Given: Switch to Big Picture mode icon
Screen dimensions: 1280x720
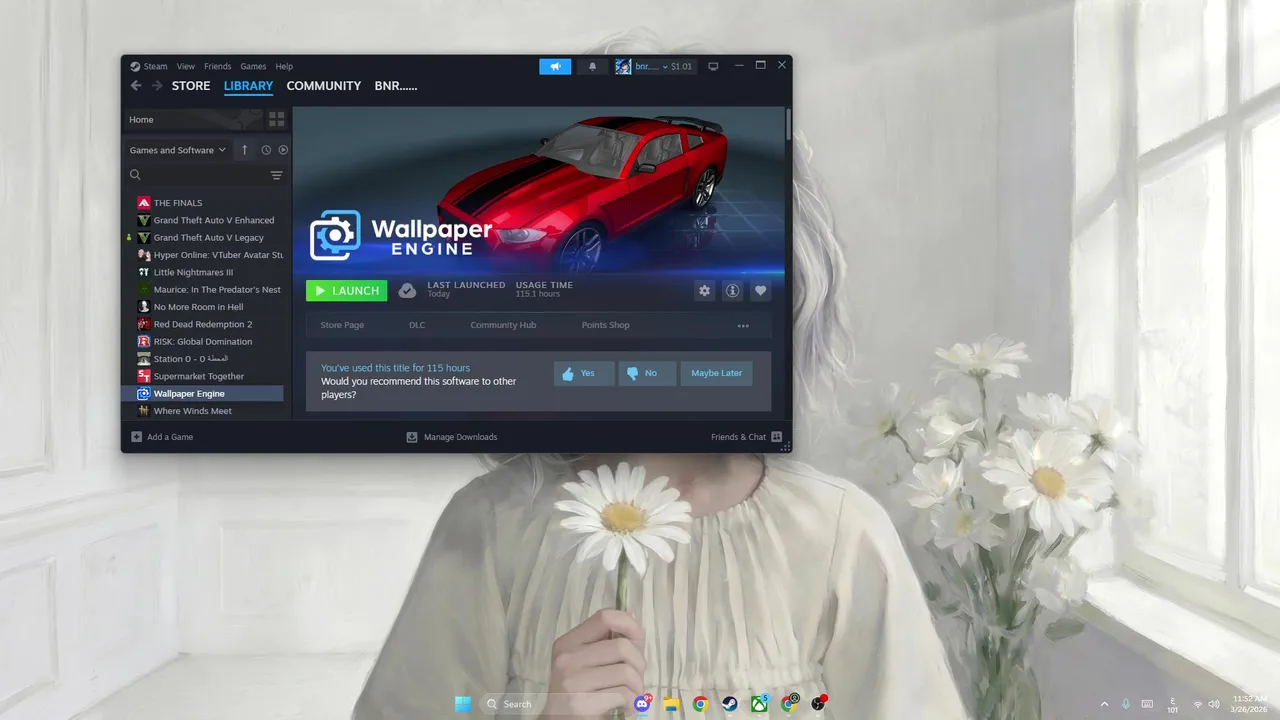Looking at the screenshot, I should [713, 66].
